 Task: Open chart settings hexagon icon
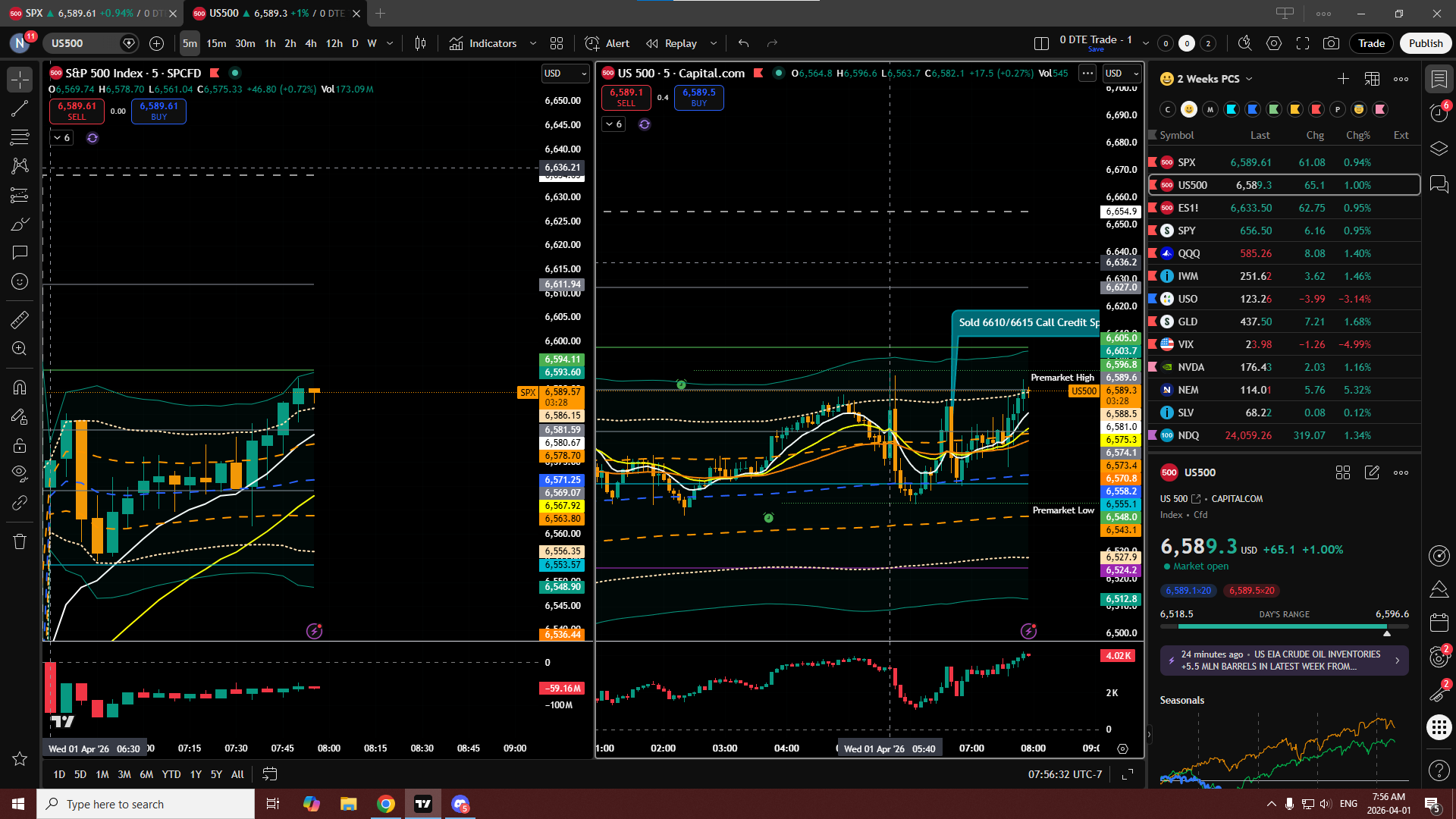(x=1274, y=43)
